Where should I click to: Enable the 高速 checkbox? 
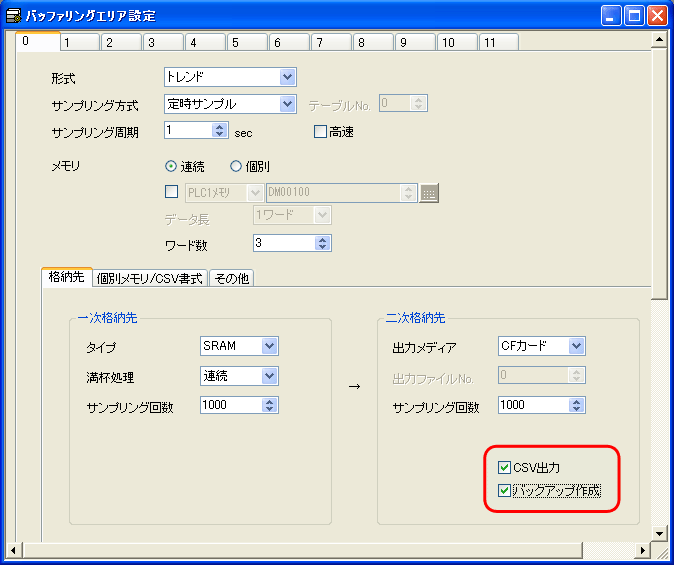click(321, 132)
